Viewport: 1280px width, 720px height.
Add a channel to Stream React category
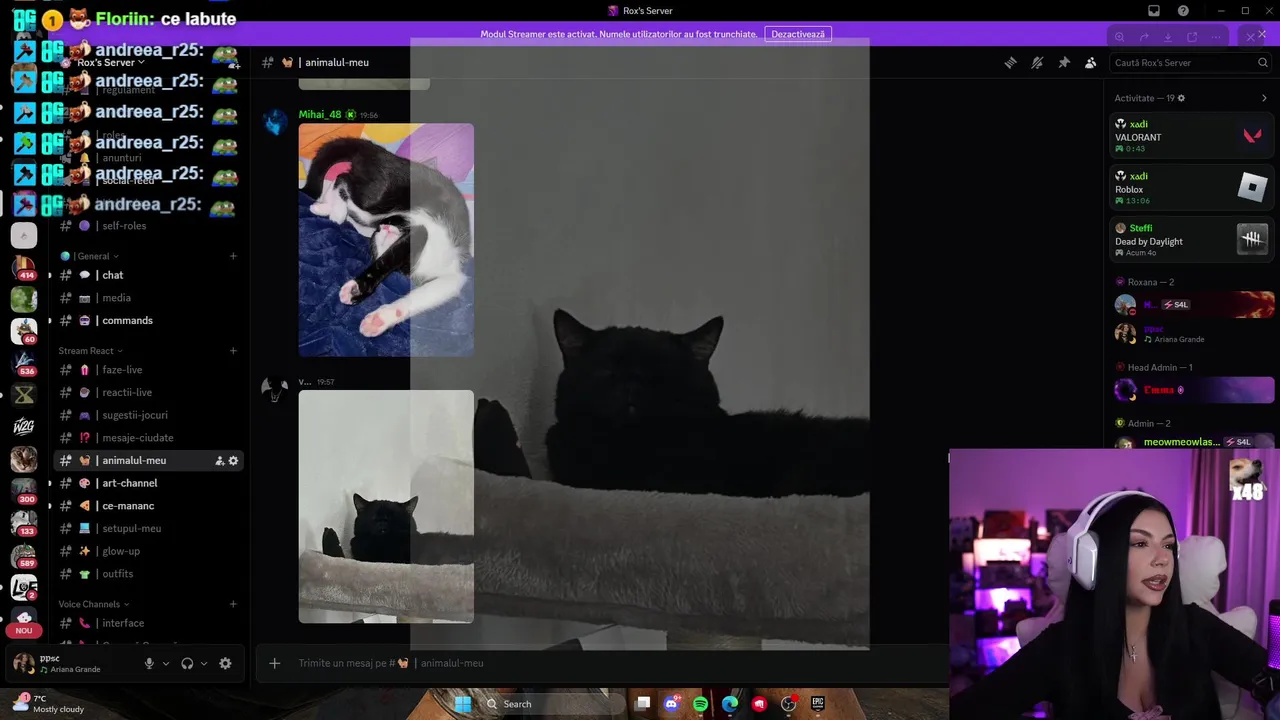pos(233,351)
